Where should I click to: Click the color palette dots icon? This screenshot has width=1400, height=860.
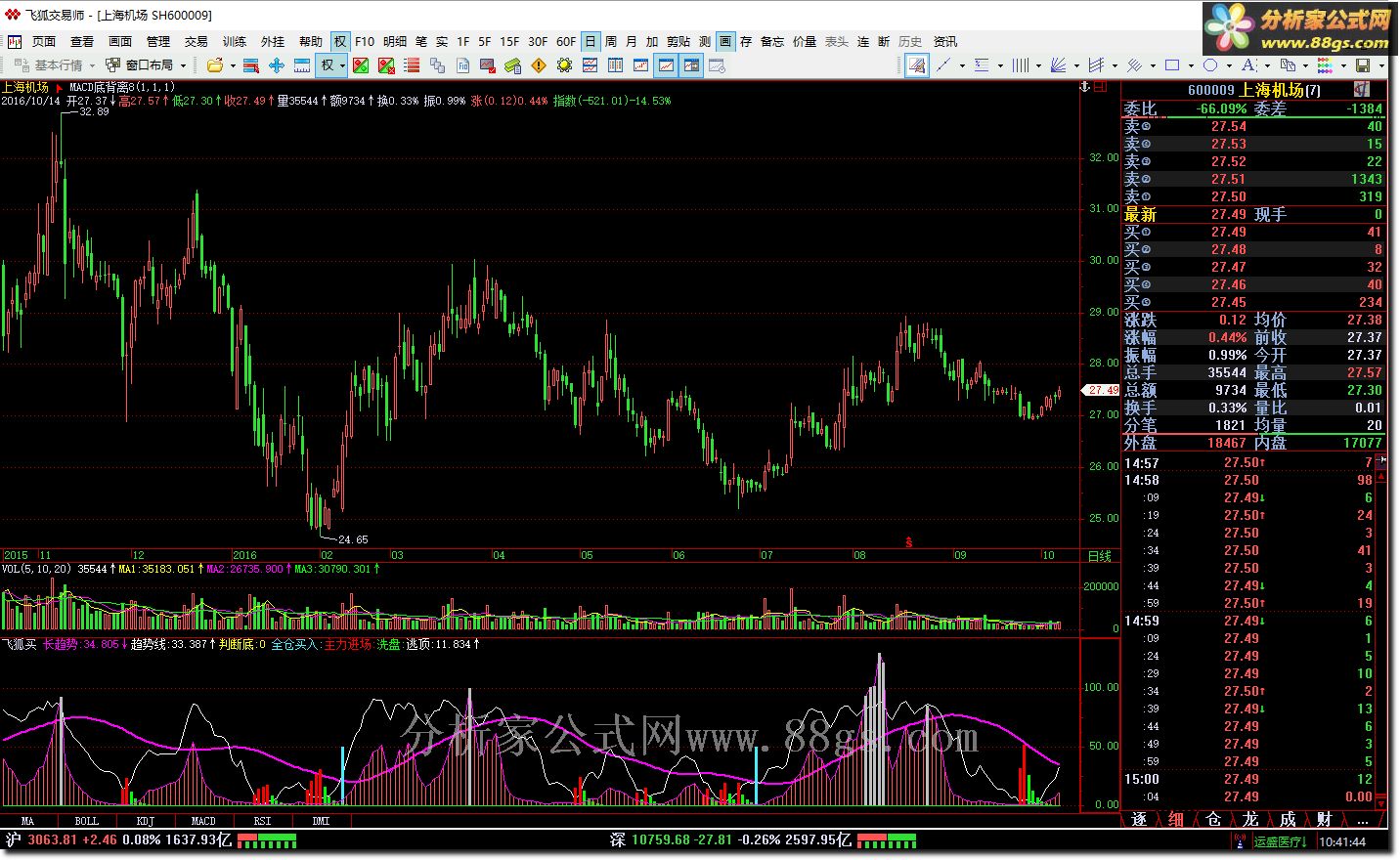point(1325,65)
